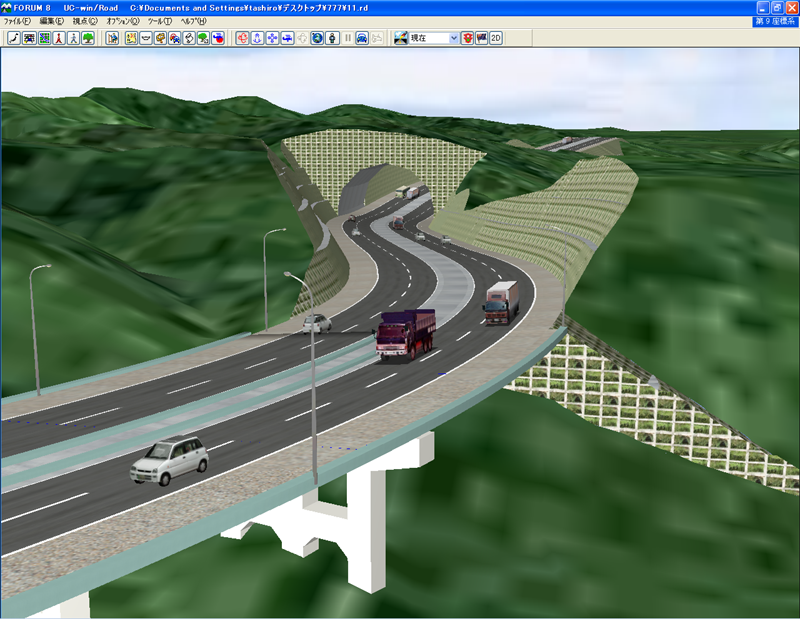Click the walking pedestrian icon
This screenshot has width=800, height=619.
point(74,38)
